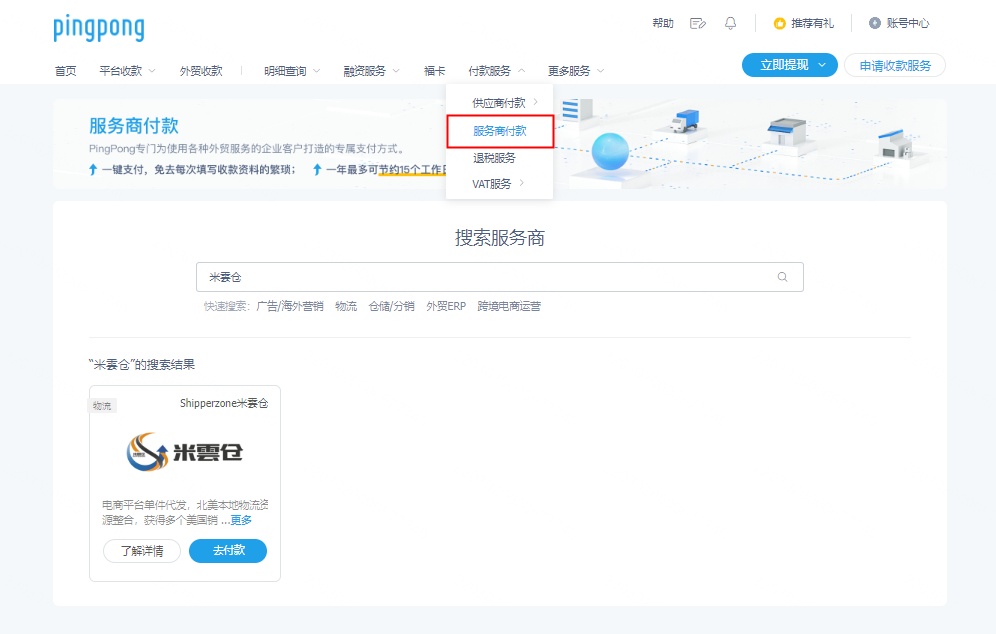Screen dimensions: 996x634
Task: Expand the 融资服务 menu
Action: click(x=371, y=71)
